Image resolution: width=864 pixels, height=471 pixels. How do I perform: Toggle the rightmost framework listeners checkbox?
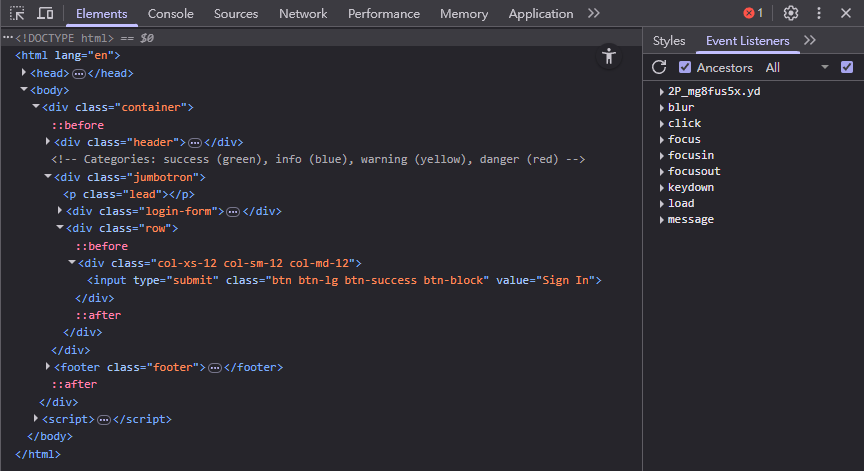(847, 67)
